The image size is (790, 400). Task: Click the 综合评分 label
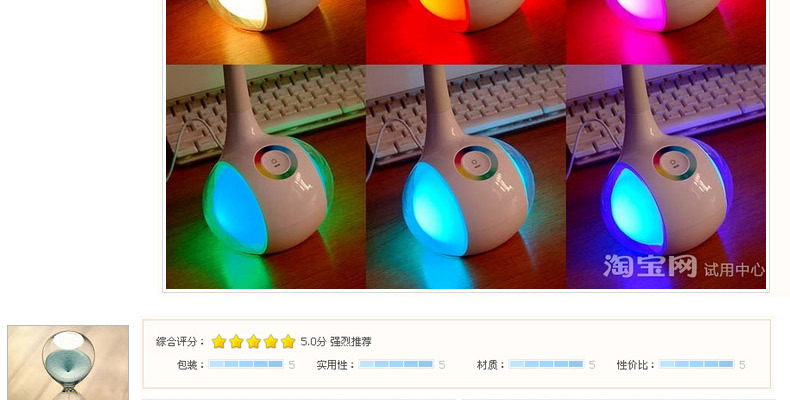click(177, 342)
